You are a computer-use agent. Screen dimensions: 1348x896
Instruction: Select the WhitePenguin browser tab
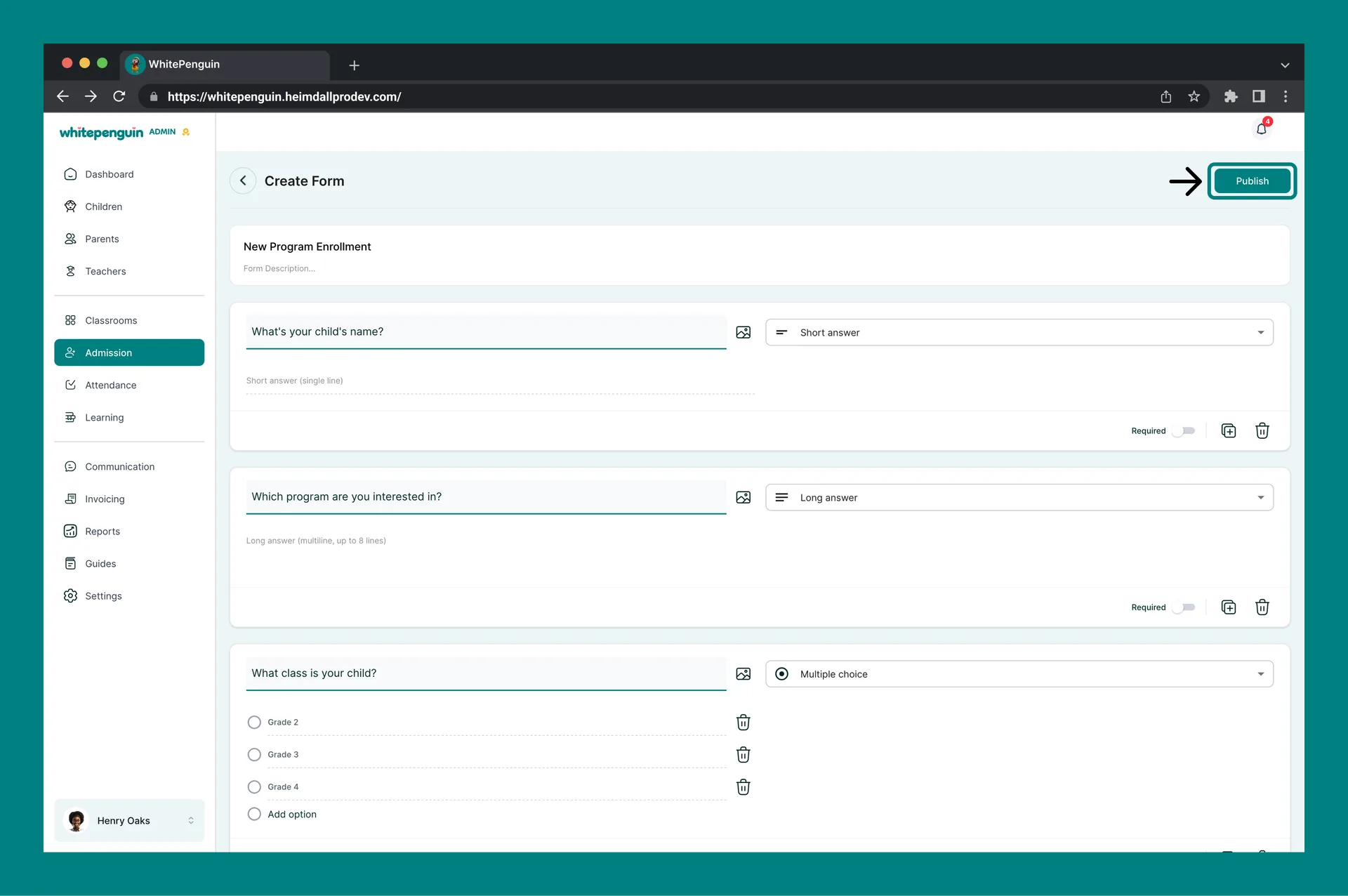(x=225, y=64)
